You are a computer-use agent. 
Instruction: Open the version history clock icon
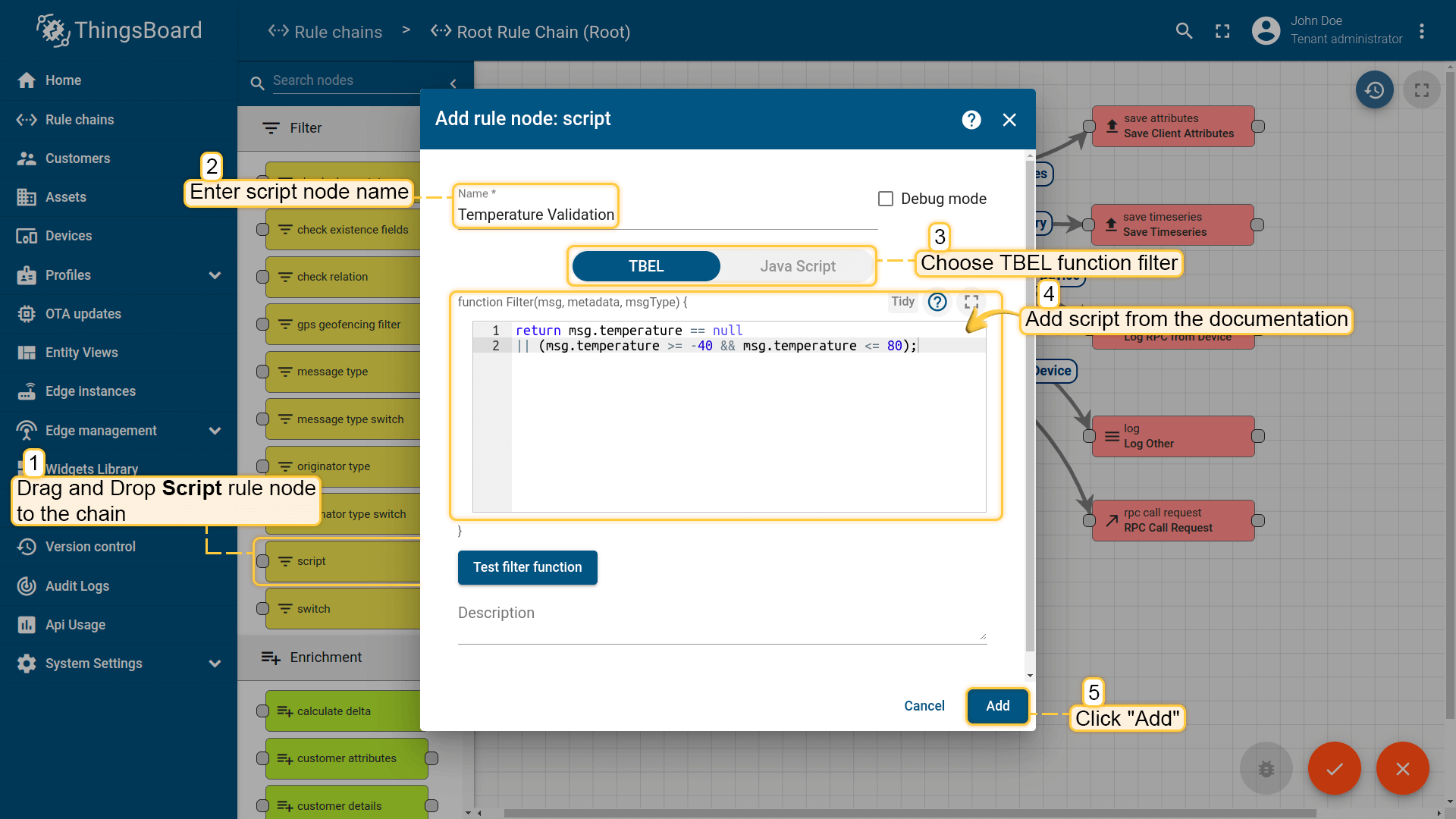1374,90
